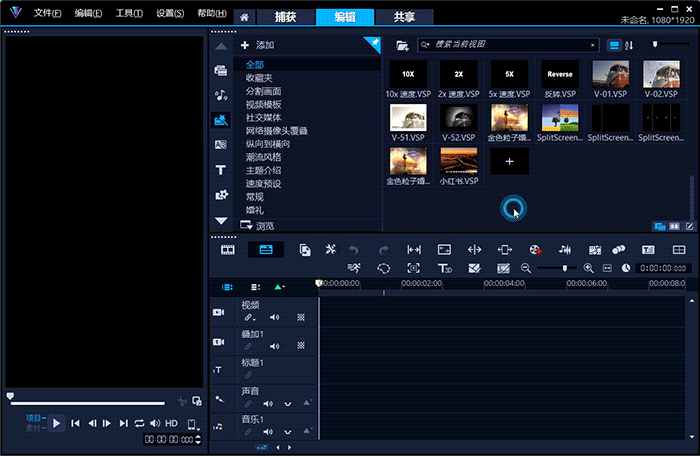Switch to storyboard view in timeline toolbar
The width and height of the screenshot is (700, 456).
(228, 249)
